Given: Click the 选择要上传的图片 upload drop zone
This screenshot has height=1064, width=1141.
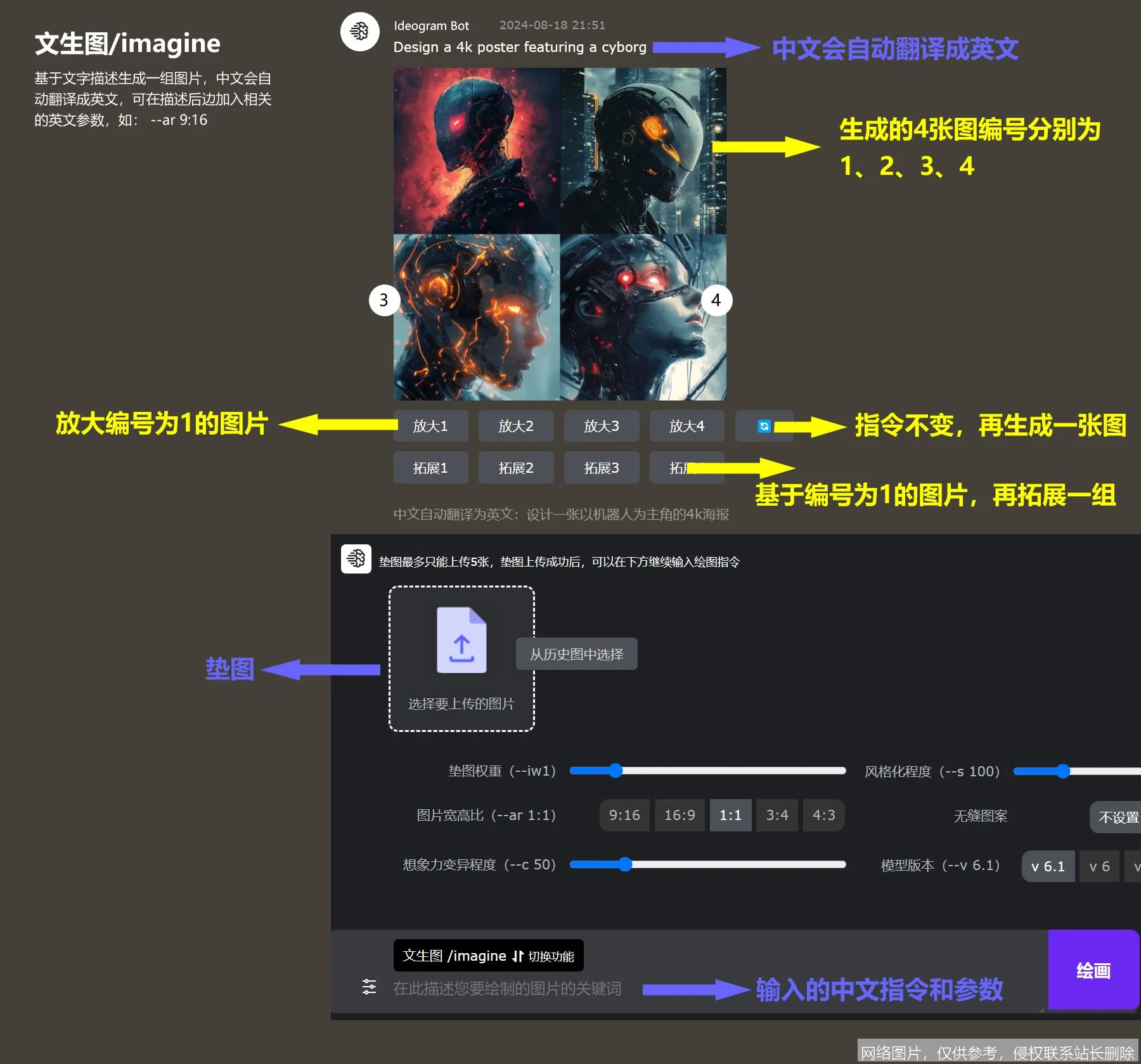Looking at the screenshot, I should pos(461,658).
